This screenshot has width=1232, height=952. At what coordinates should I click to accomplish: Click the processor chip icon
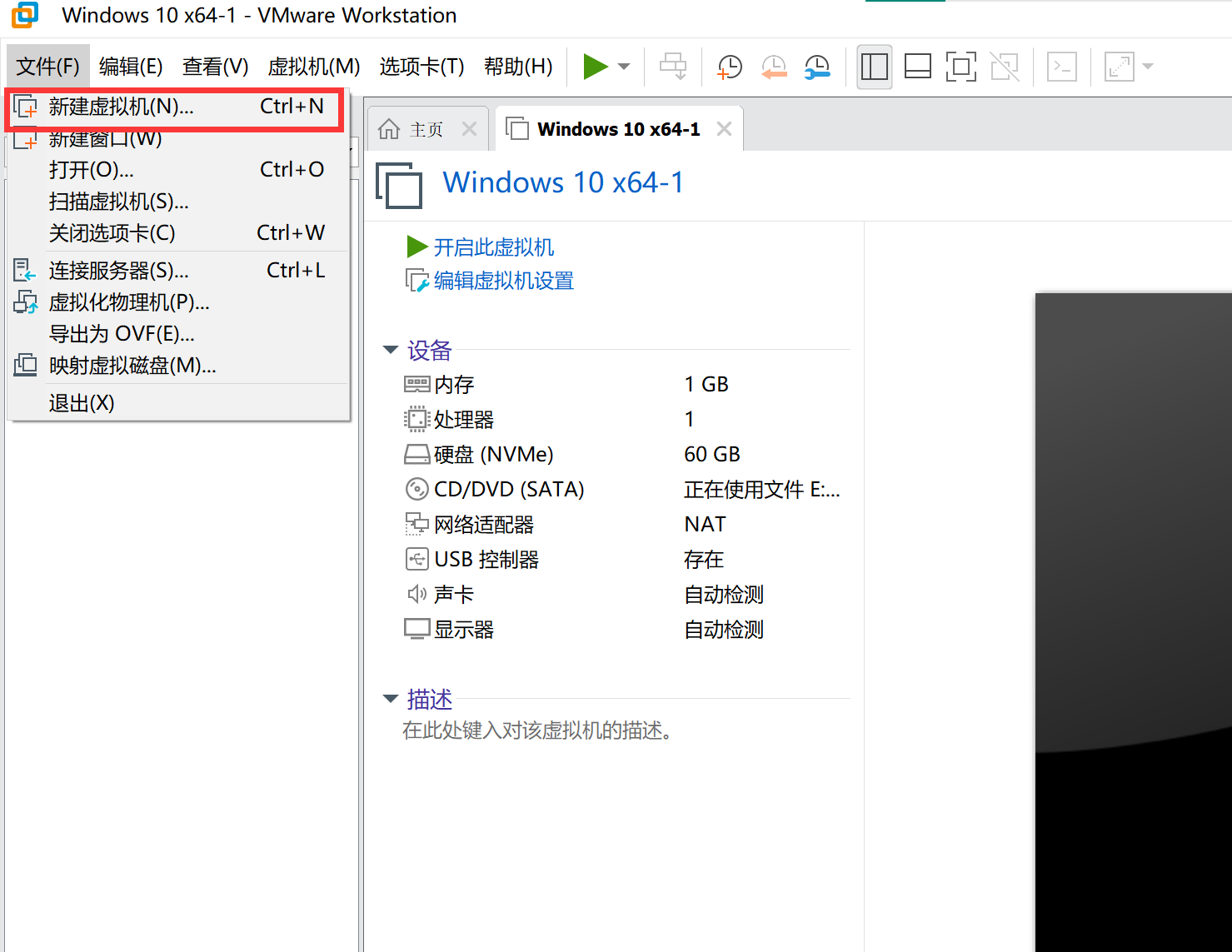(x=416, y=419)
